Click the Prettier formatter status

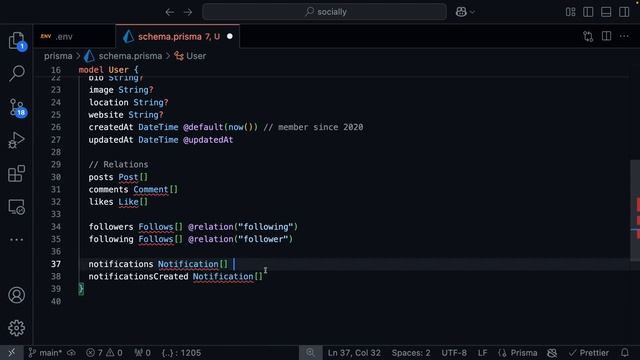[x=589, y=353]
